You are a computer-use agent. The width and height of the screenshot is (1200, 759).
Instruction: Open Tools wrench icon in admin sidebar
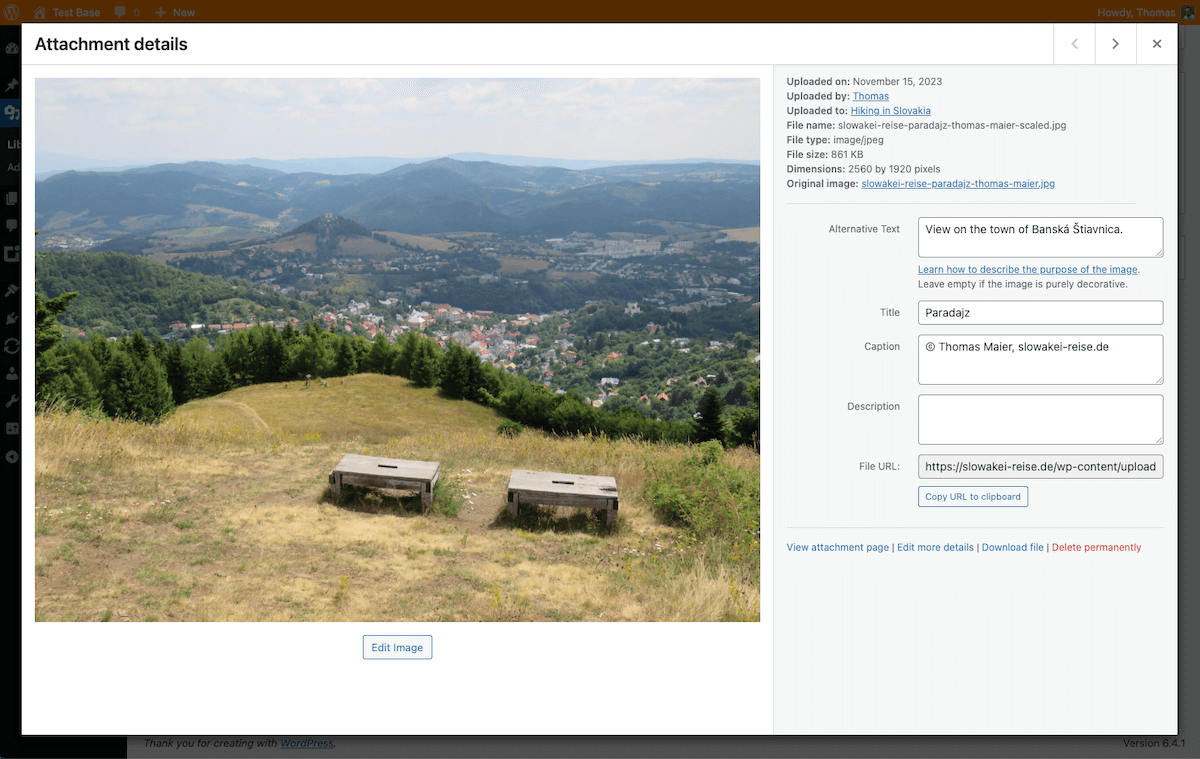(x=12, y=400)
